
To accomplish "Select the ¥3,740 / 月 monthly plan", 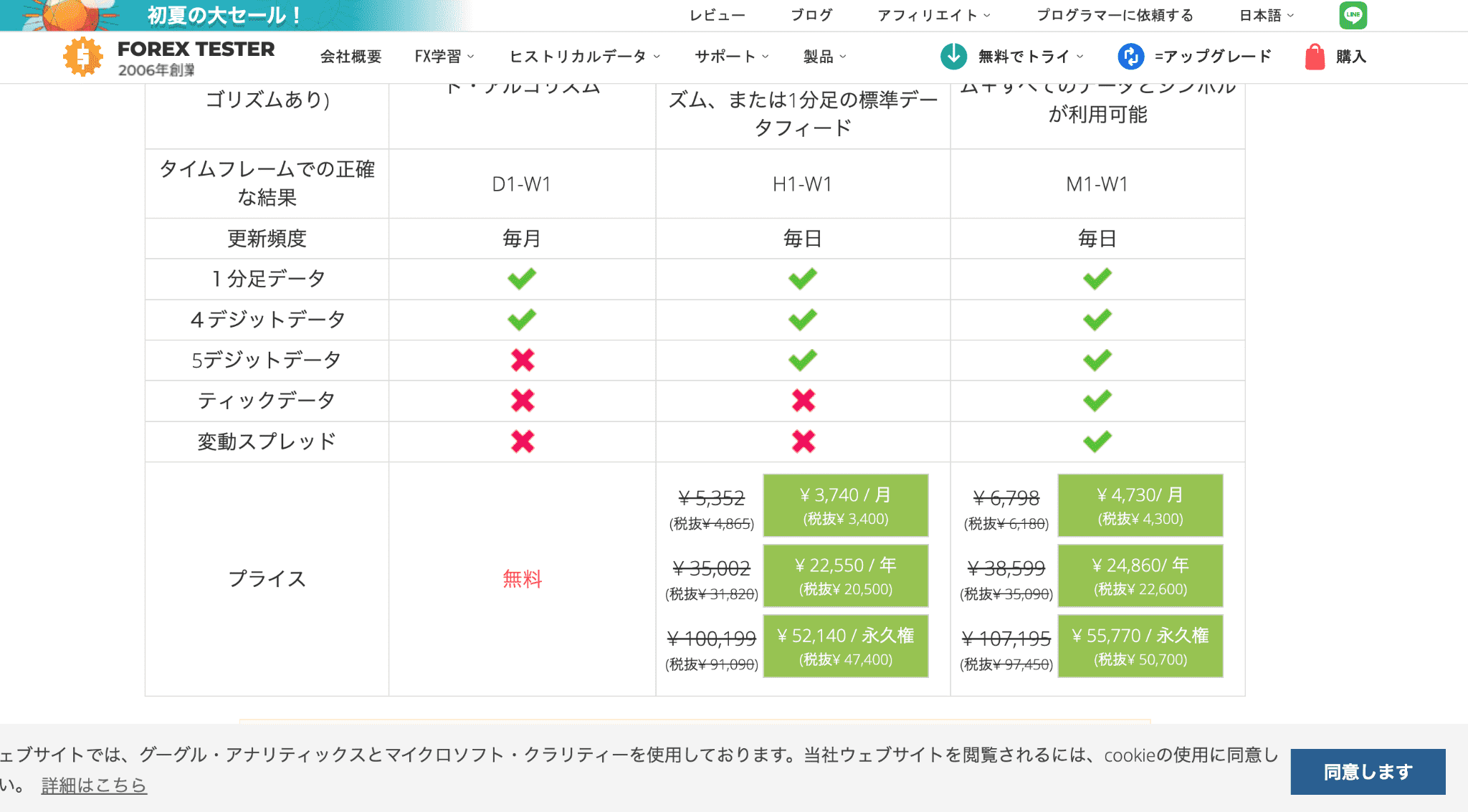I will [845, 505].
